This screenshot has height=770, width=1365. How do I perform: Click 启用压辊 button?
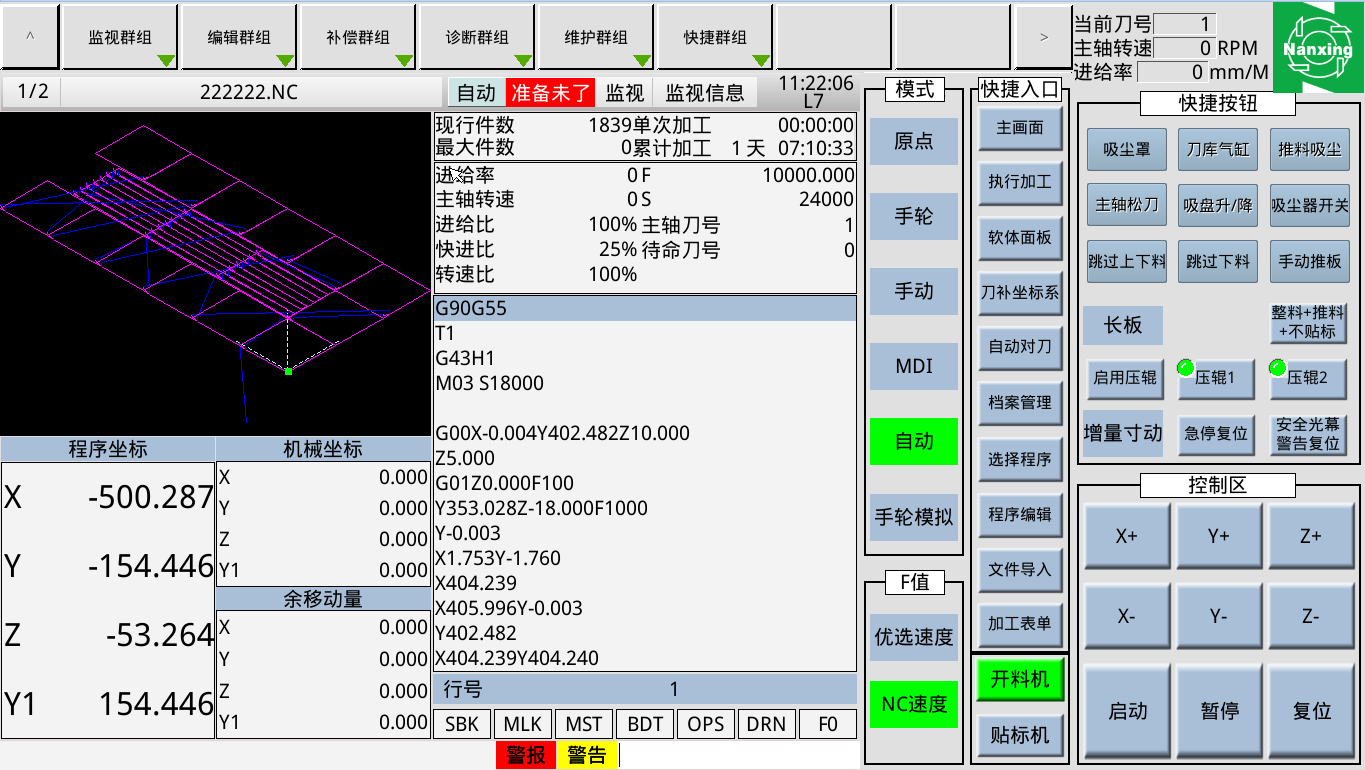[x=1125, y=378]
